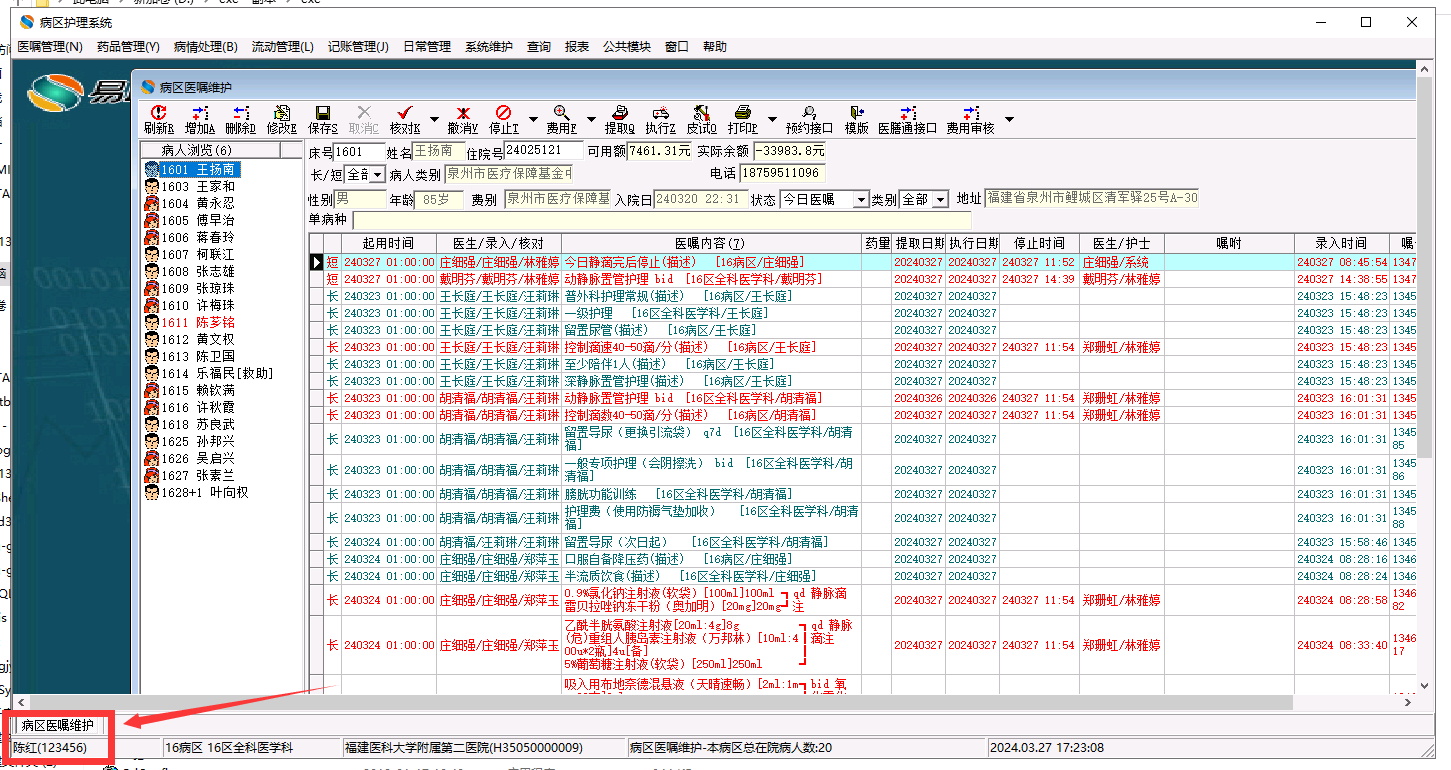The width and height of the screenshot is (1451, 770).
Task: Click the 电话 phone number field
Action: (782, 173)
